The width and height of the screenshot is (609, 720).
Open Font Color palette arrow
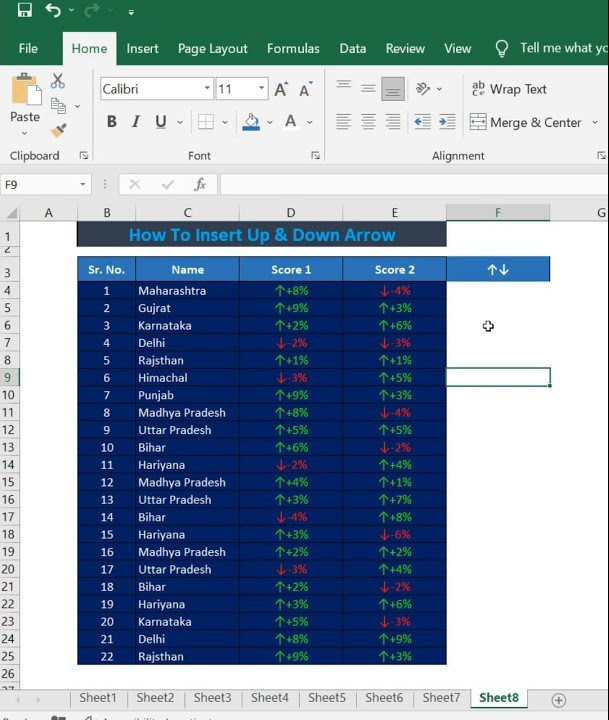click(x=310, y=122)
